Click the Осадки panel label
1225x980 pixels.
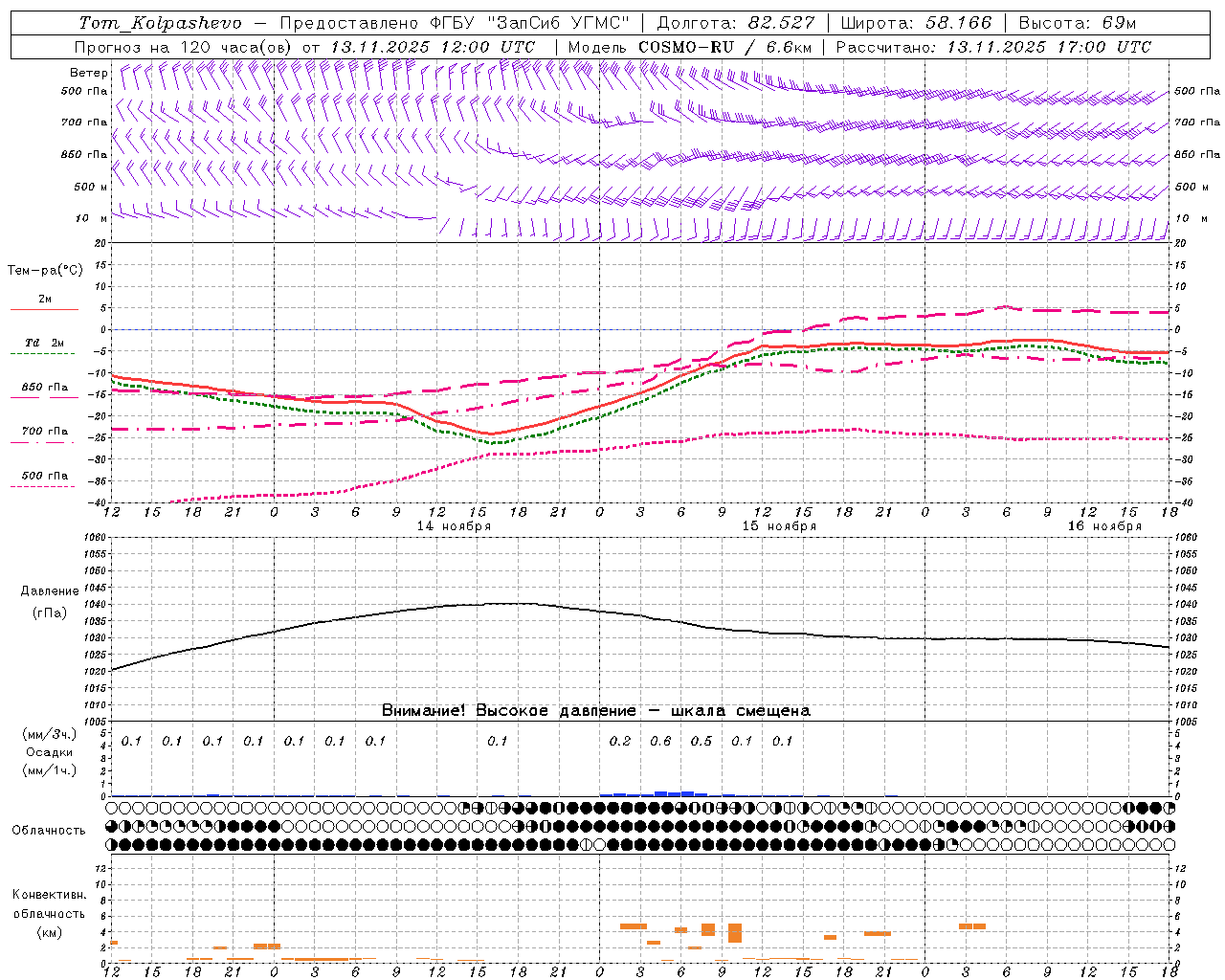click(x=49, y=752)
